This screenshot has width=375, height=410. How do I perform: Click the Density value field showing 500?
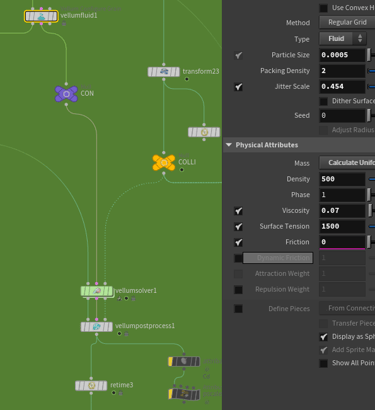tap(342, 179)
